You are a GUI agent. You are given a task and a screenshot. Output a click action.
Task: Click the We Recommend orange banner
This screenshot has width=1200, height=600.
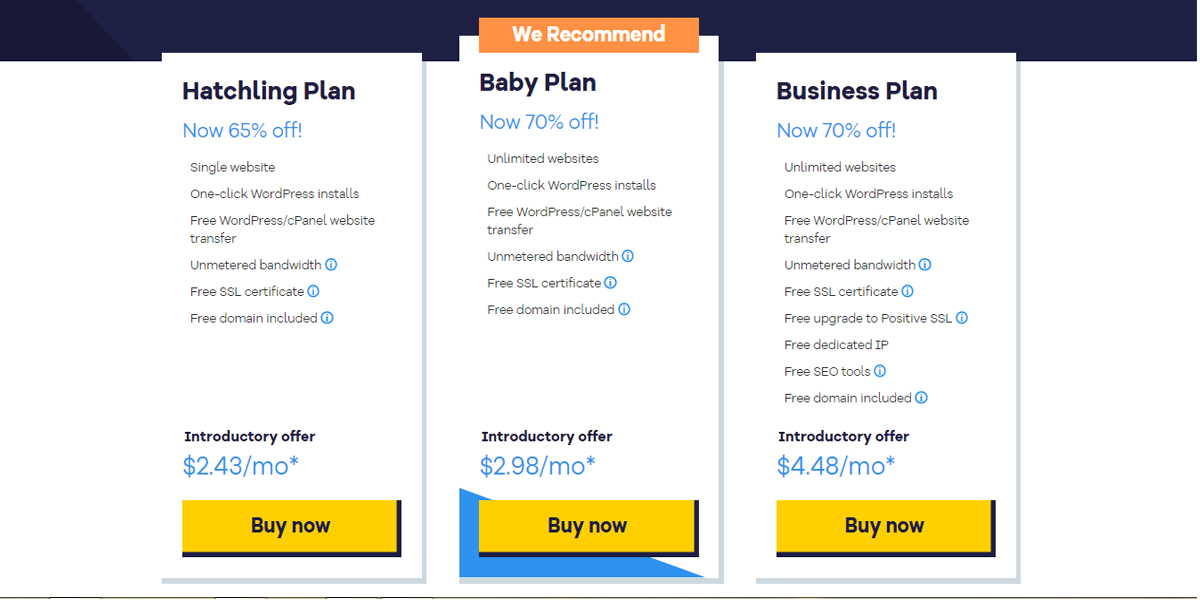tap(588, 35)
